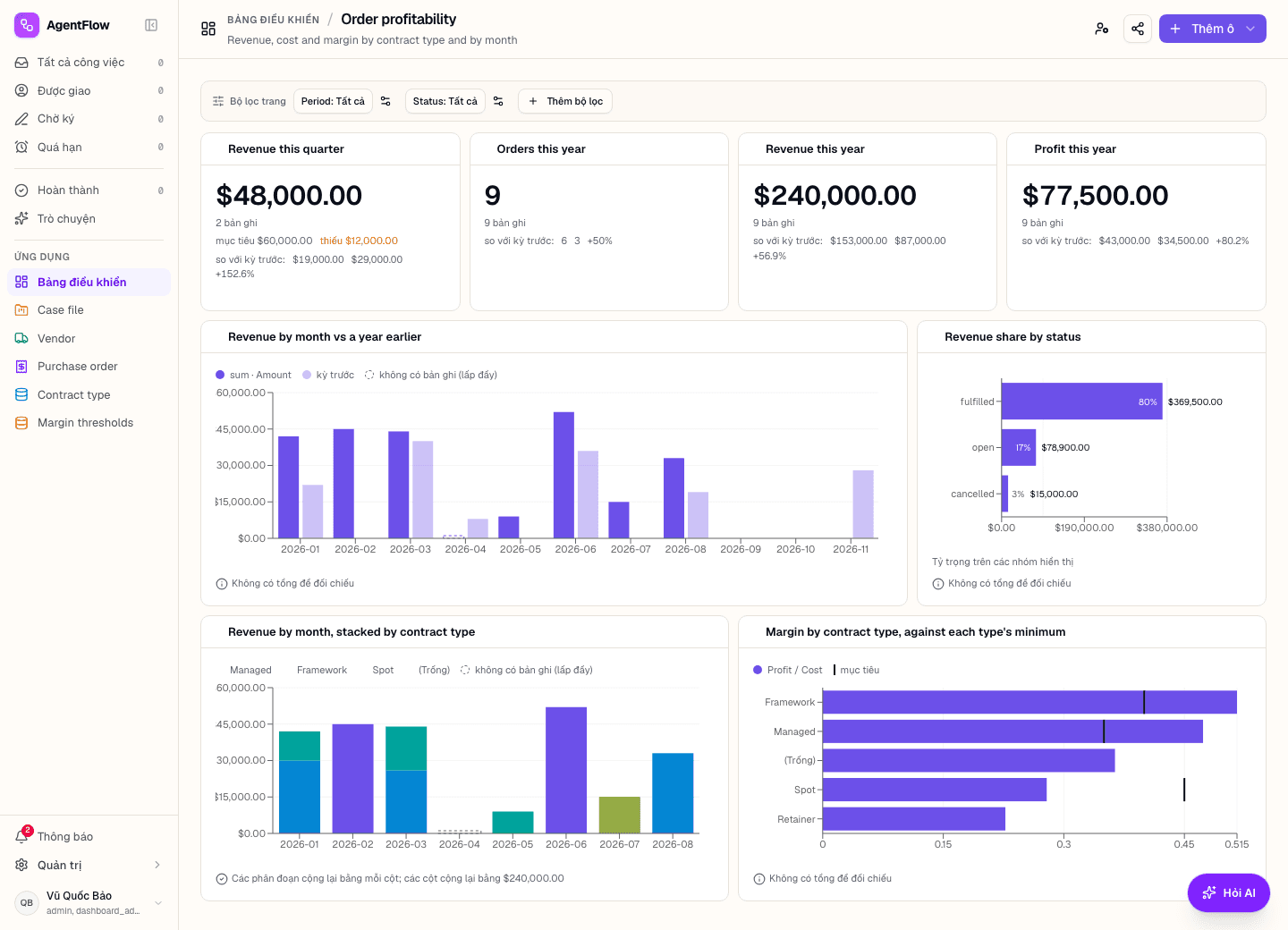
Task: Click the Vendor truck icon
Action: tap(21, 338)
